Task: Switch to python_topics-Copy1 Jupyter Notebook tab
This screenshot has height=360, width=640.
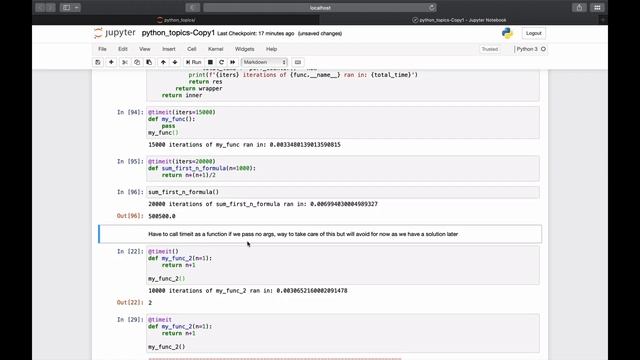Action: point(459,20)
